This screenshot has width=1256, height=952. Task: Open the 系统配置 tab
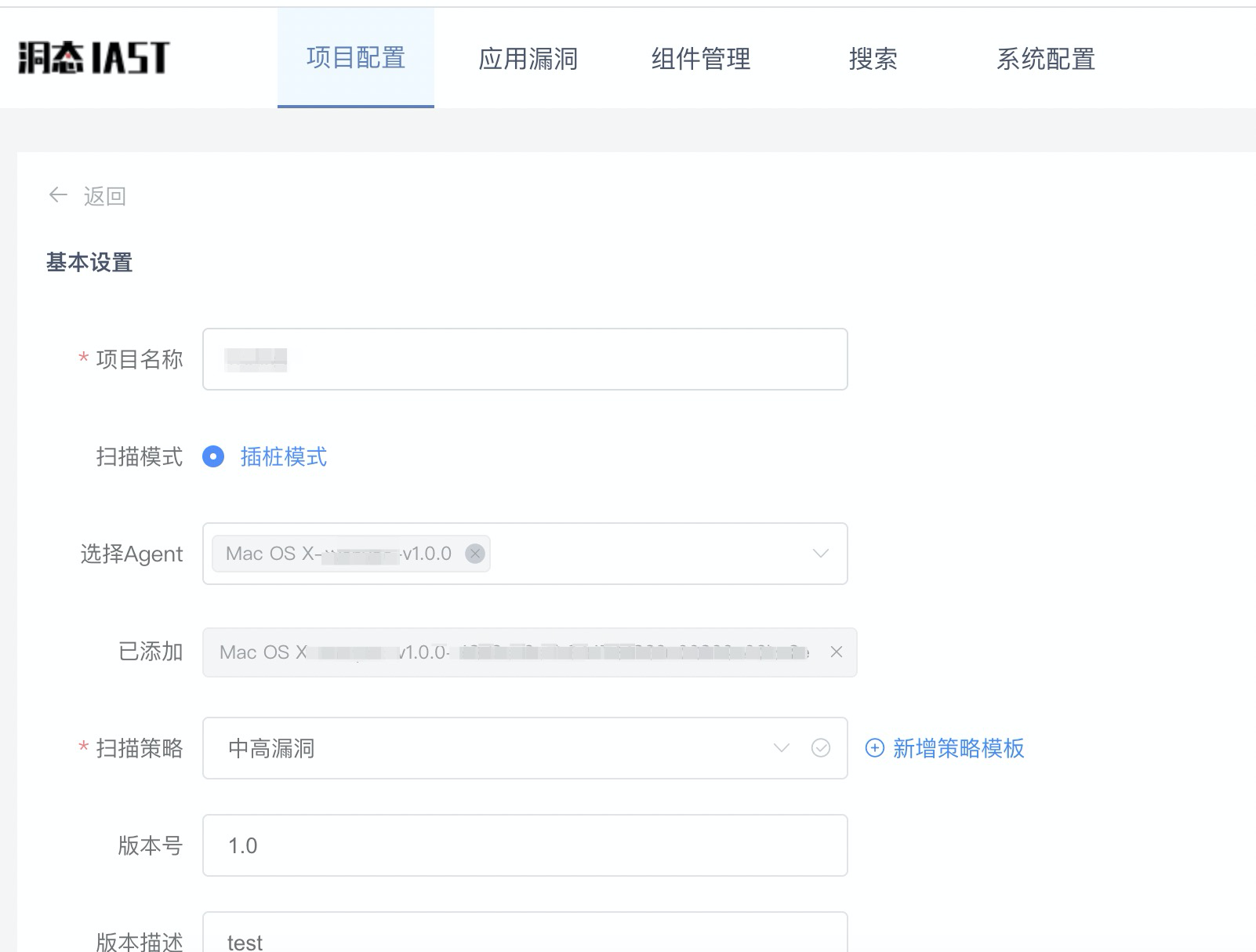[1047, 58]
